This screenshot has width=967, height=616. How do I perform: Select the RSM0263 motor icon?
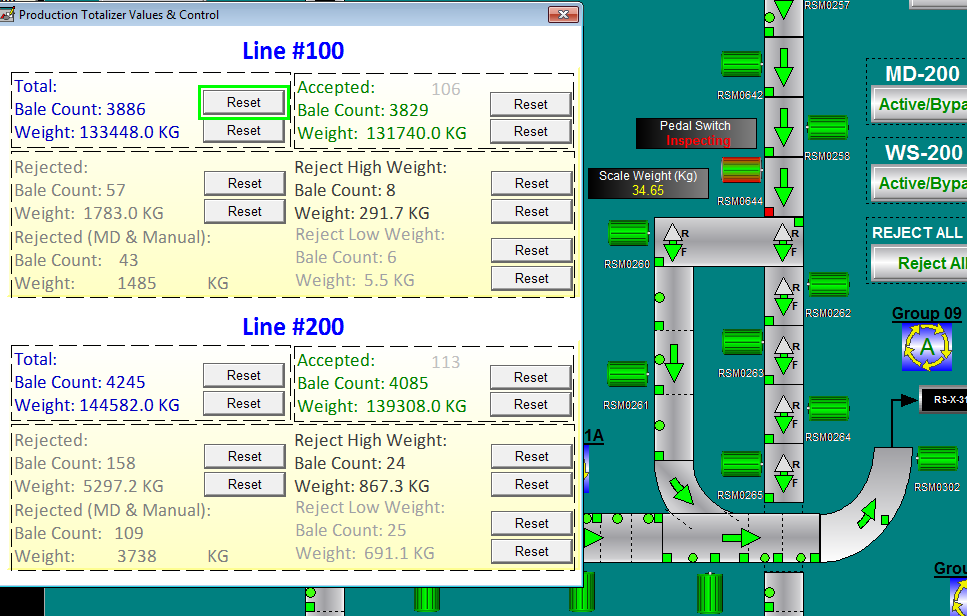tap(743, 342)
